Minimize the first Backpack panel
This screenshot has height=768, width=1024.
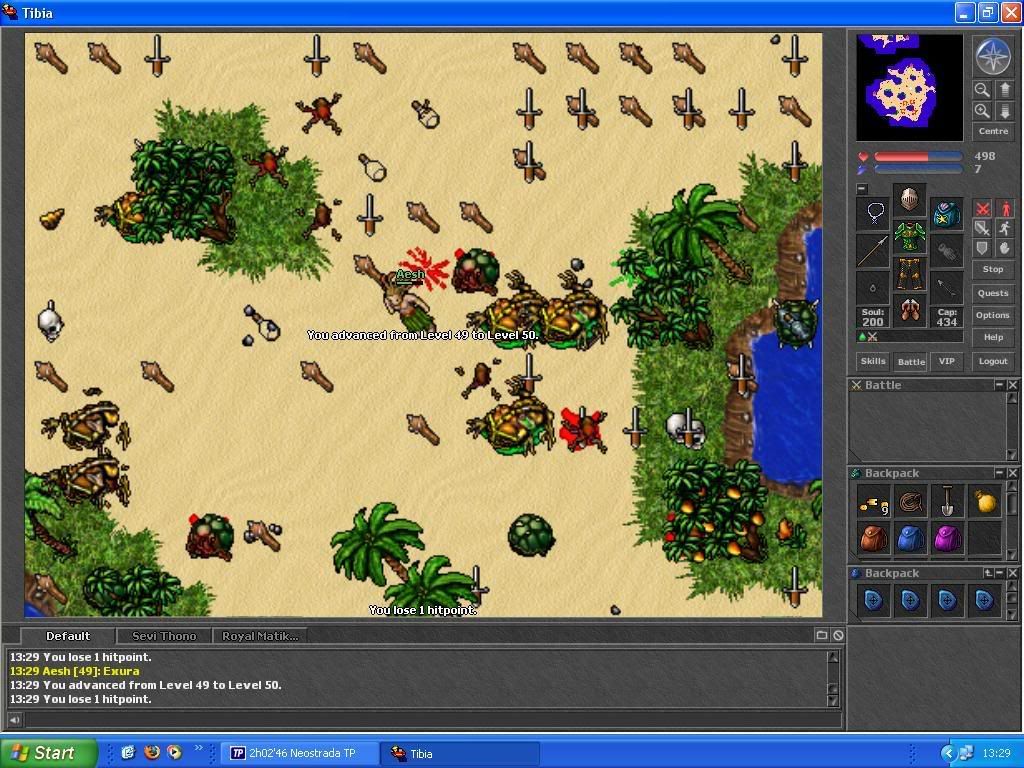[x=999, y=473]
